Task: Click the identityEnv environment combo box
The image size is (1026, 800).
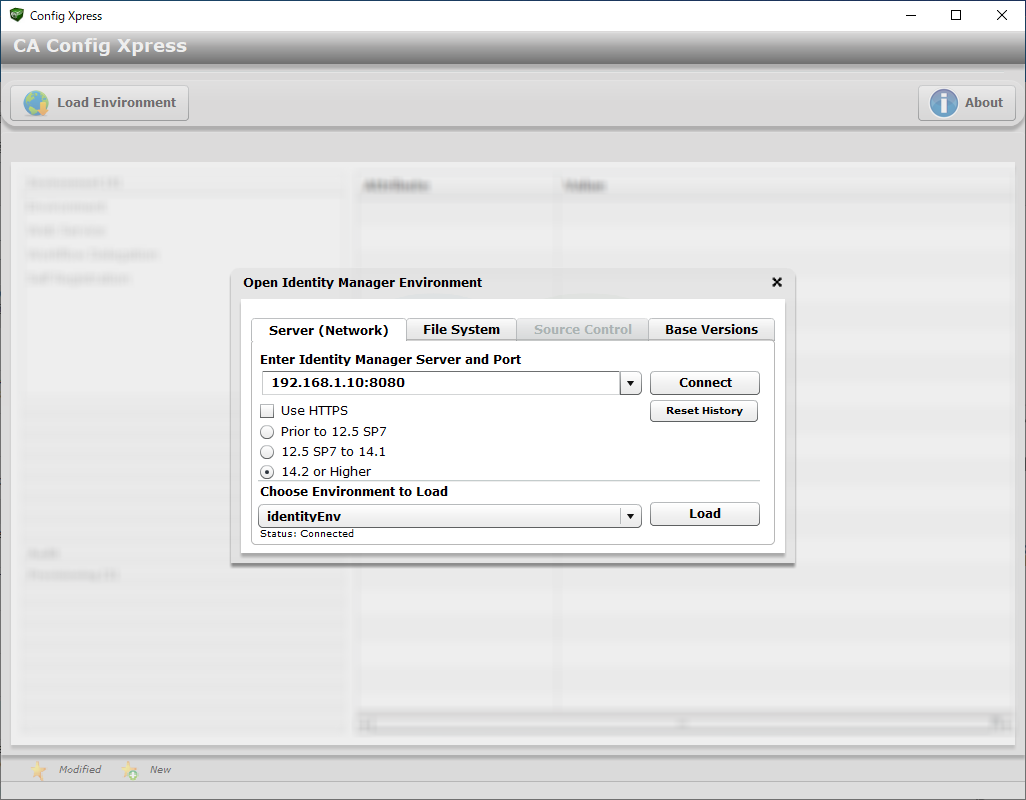Action: click(x=450, y=516)
